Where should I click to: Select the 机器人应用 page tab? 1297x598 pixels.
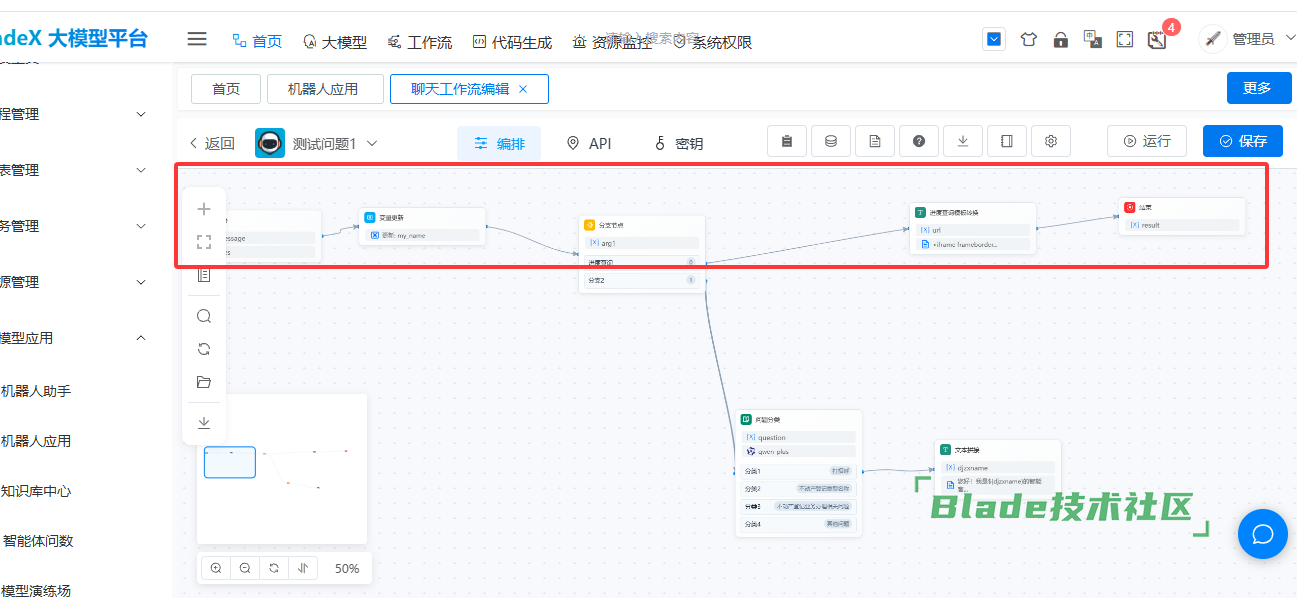tap(325, 89)
